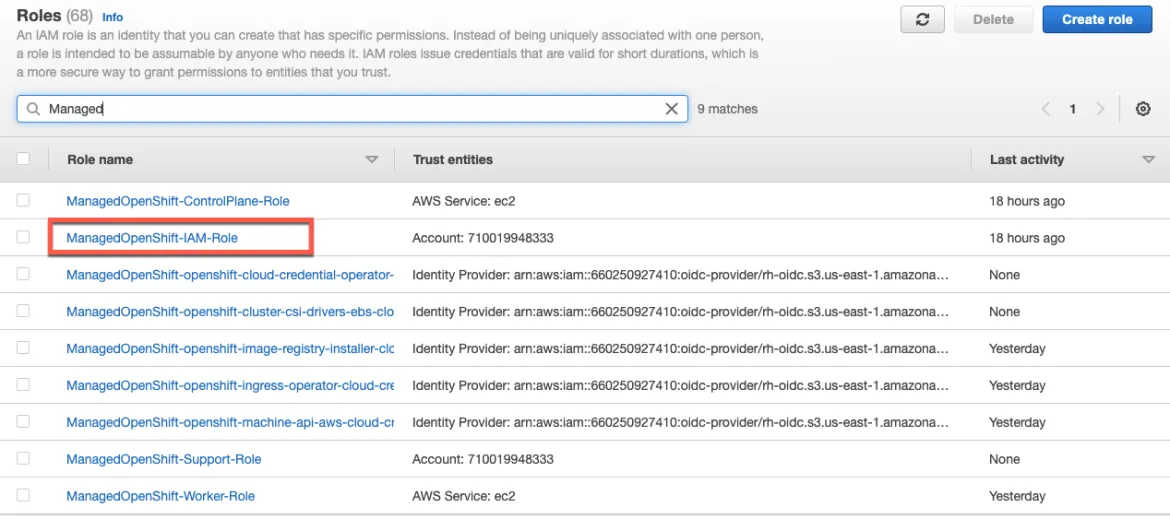Toggle the select-all roles checkbox
This screenshot has width=1170, height=519.
23,159
